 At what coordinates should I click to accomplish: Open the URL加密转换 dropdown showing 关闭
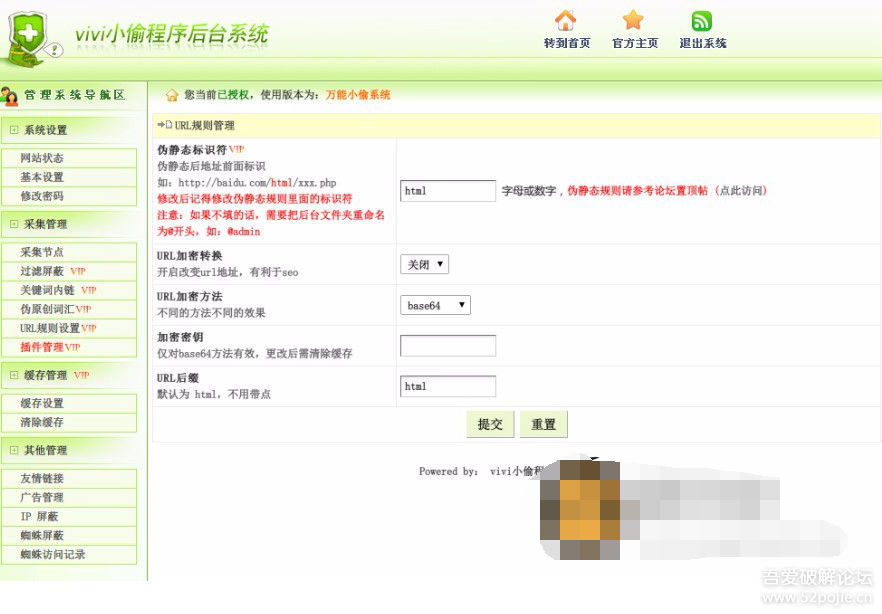425,264
